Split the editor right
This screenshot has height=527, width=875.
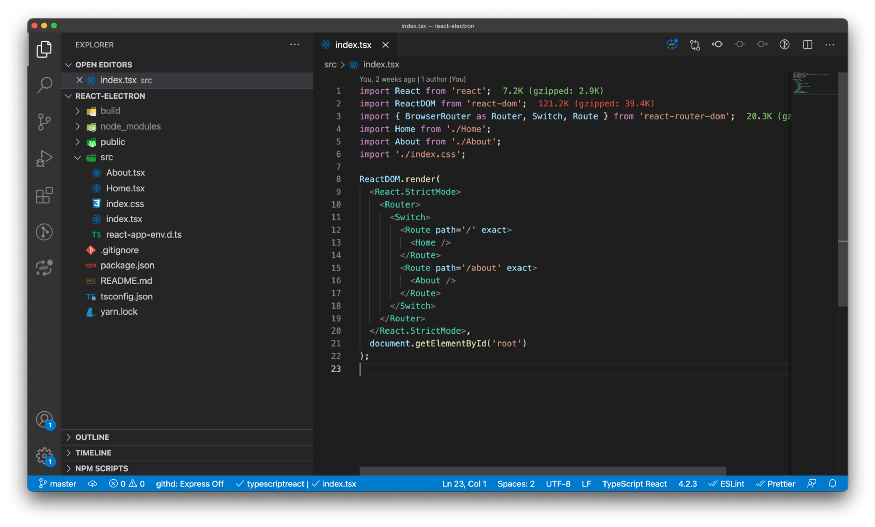(807, 45)
